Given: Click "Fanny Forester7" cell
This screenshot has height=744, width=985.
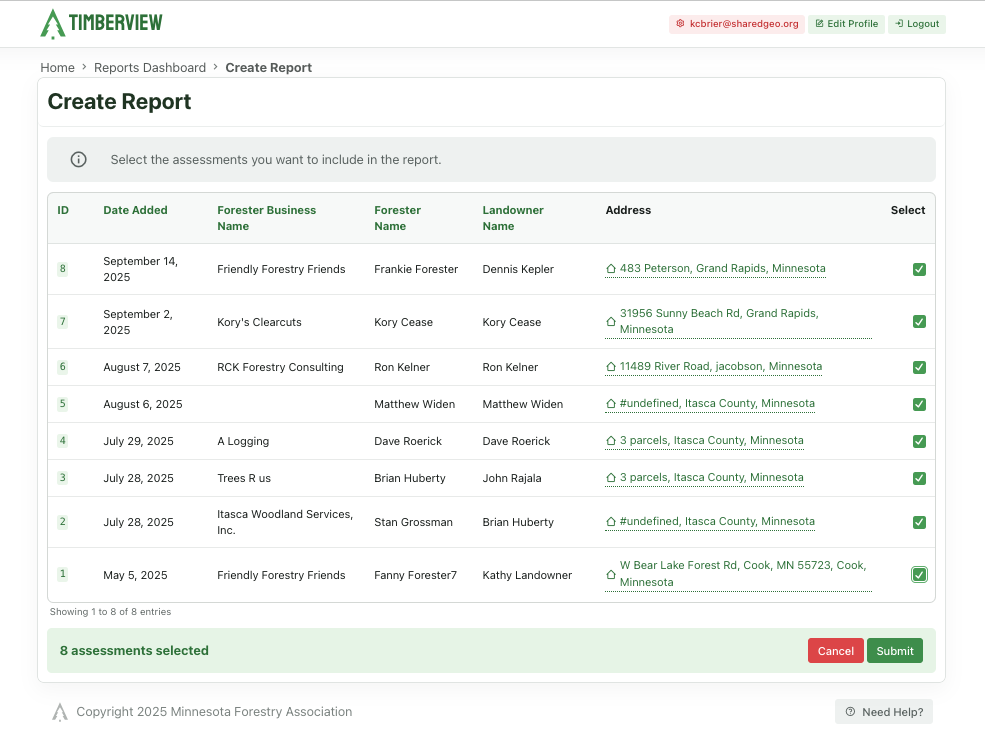Looking at the screenshot, I should tap(415, 575).
